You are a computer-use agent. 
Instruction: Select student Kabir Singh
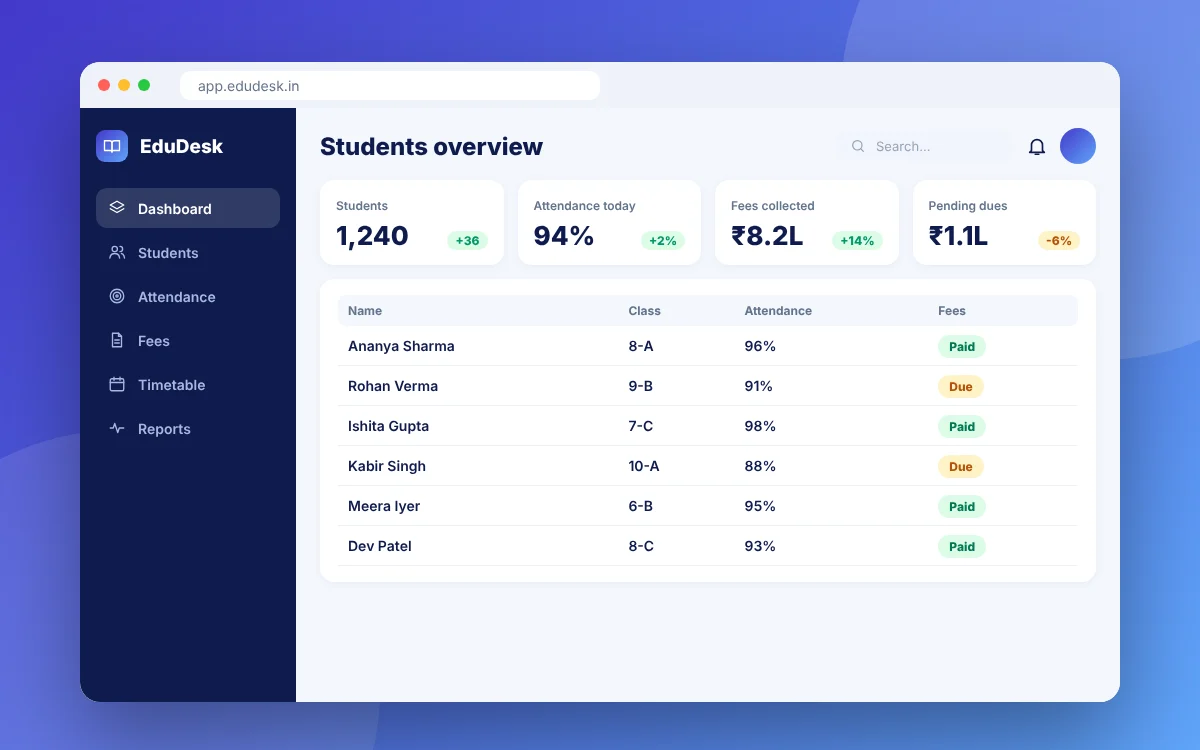pyautogui.click(x=387, y=466)
